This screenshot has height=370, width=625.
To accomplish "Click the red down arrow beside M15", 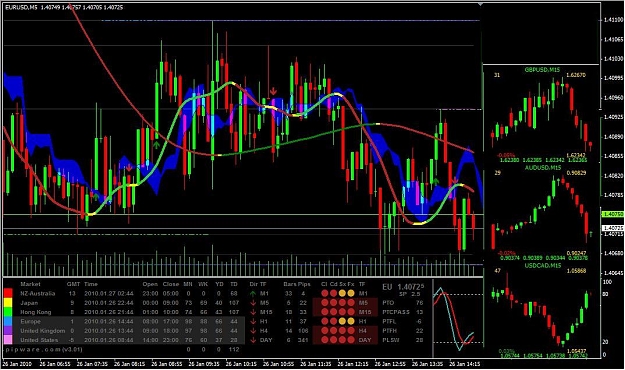I will (253, 312).
